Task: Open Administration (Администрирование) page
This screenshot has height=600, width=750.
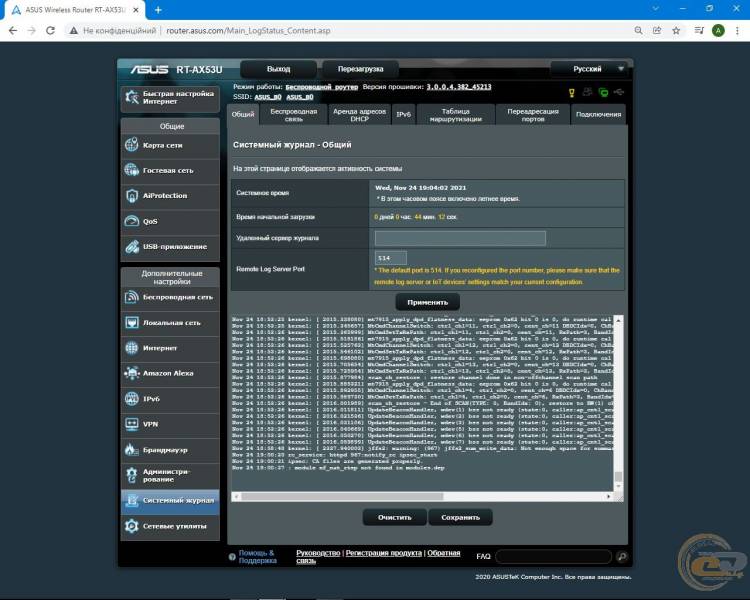Action: (x=170, y=475)
